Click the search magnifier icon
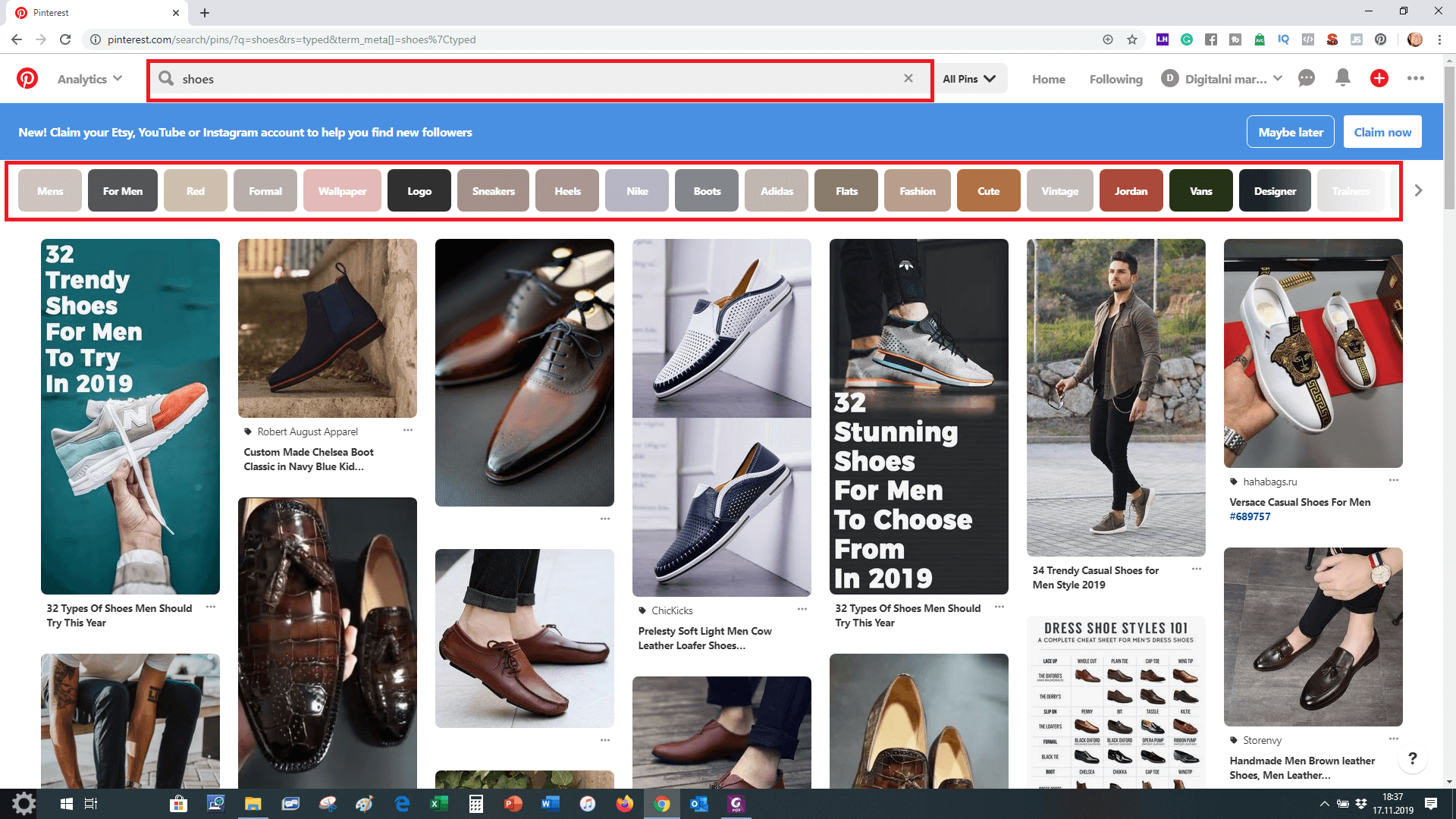 click(x=166, y=78)
